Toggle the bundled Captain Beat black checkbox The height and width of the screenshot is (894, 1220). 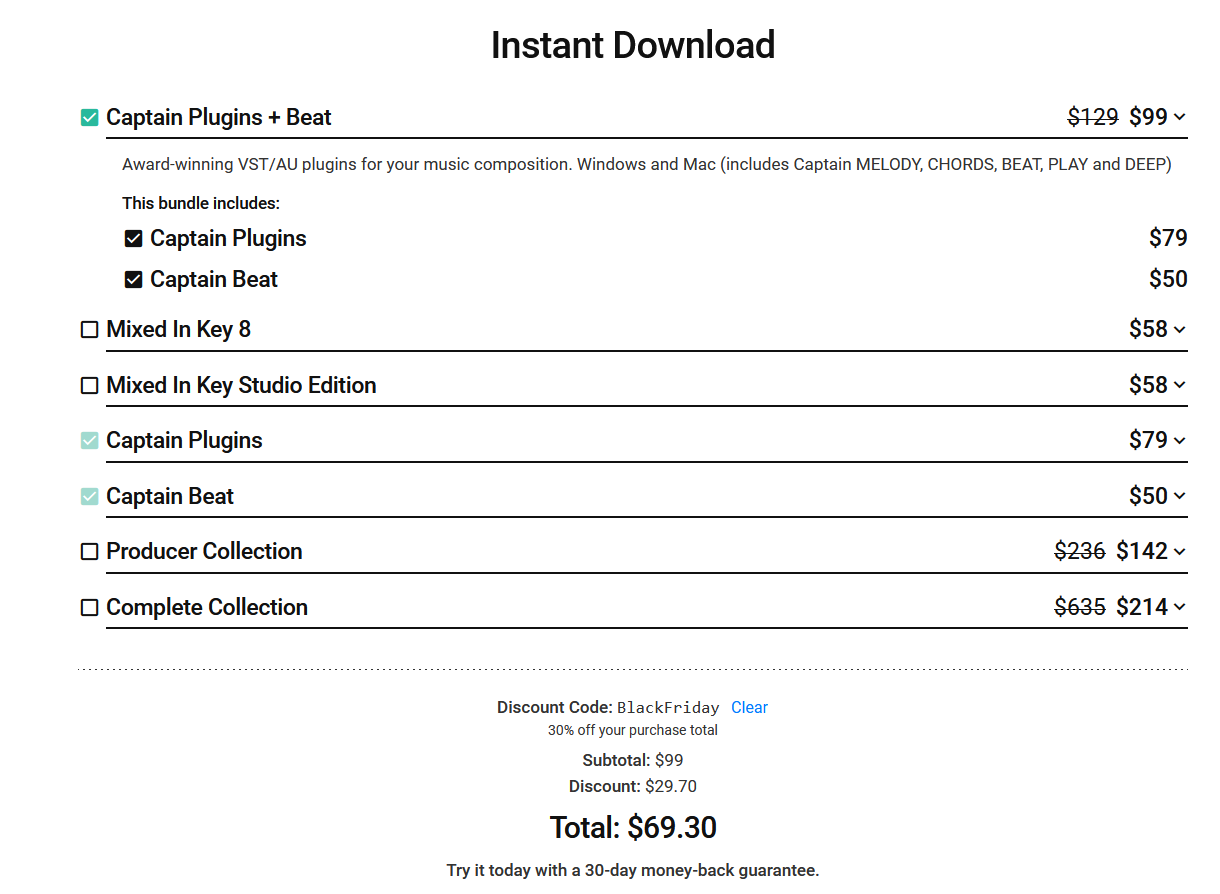(133, 280)
